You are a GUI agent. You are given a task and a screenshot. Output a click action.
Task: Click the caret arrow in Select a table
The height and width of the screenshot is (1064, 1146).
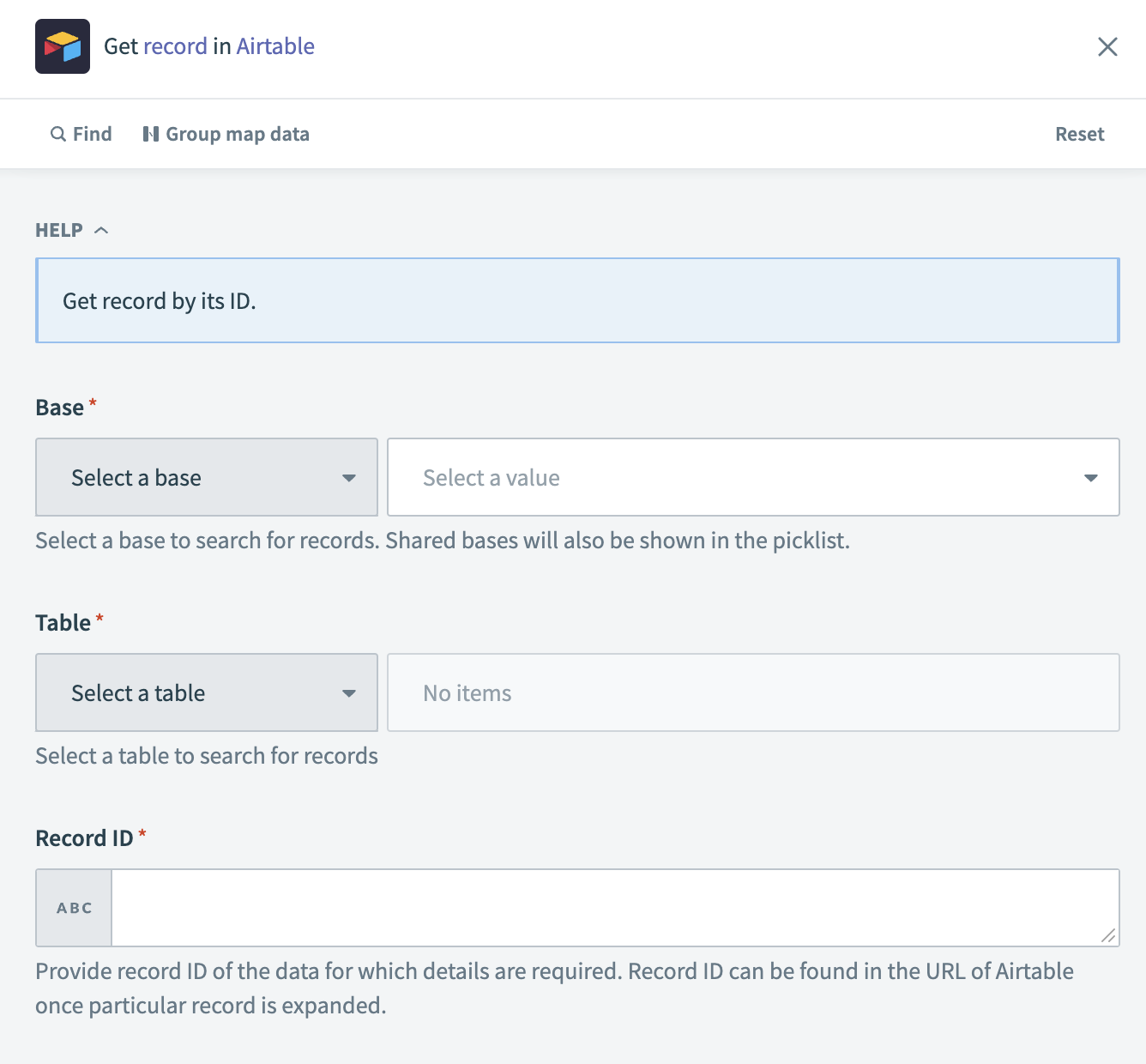click(x=348, y=693)
